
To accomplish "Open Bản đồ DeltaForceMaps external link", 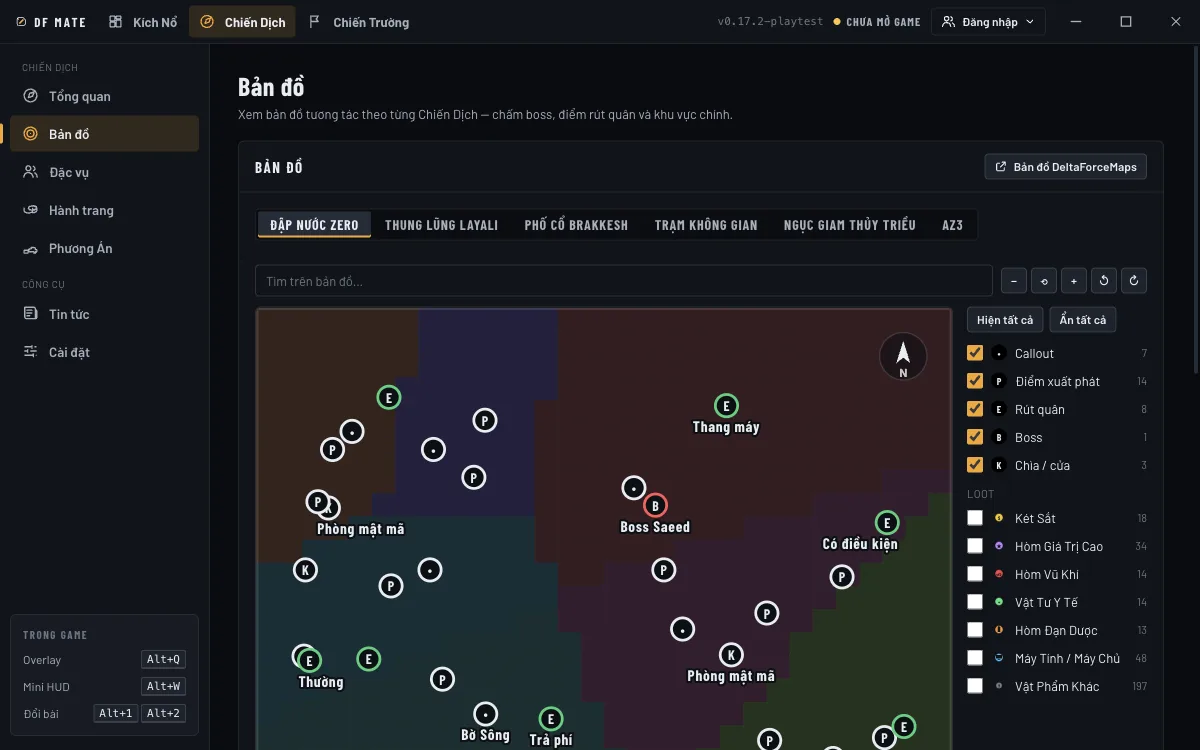I will 1066,167.
